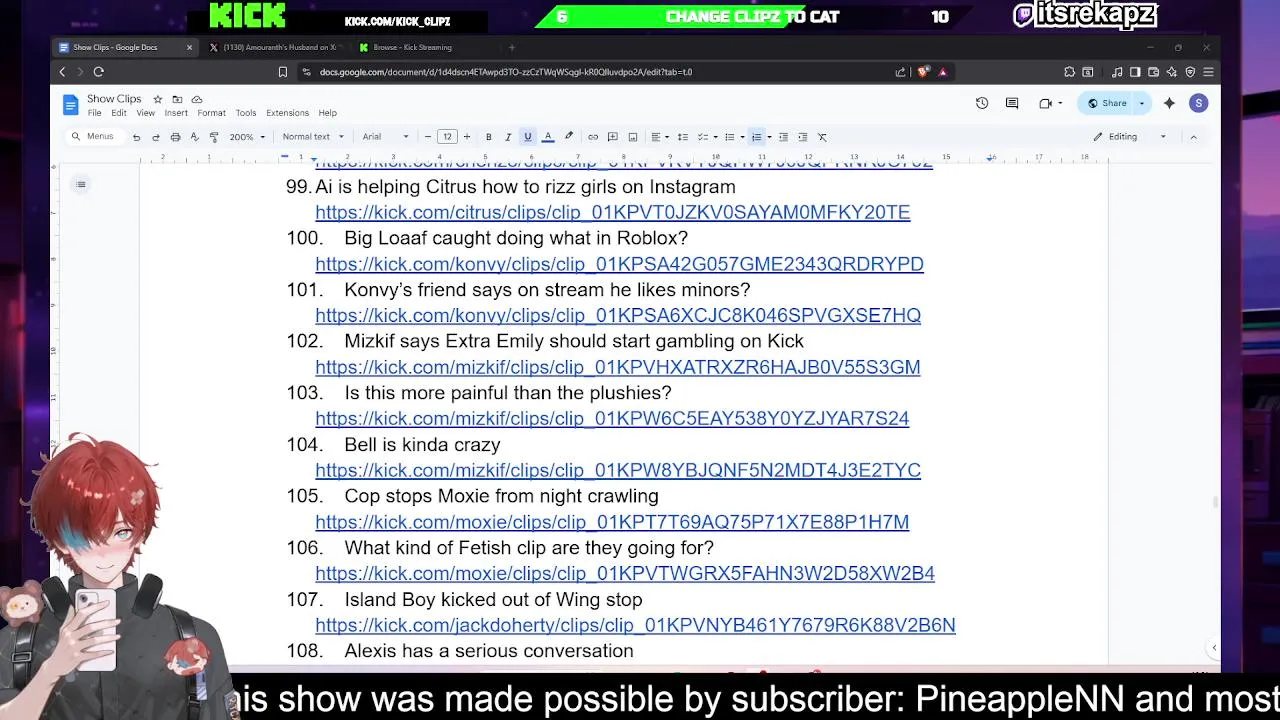This screenshot has width=1280, height=720.
Task: Click the Print icon
Action: (175, 137)
